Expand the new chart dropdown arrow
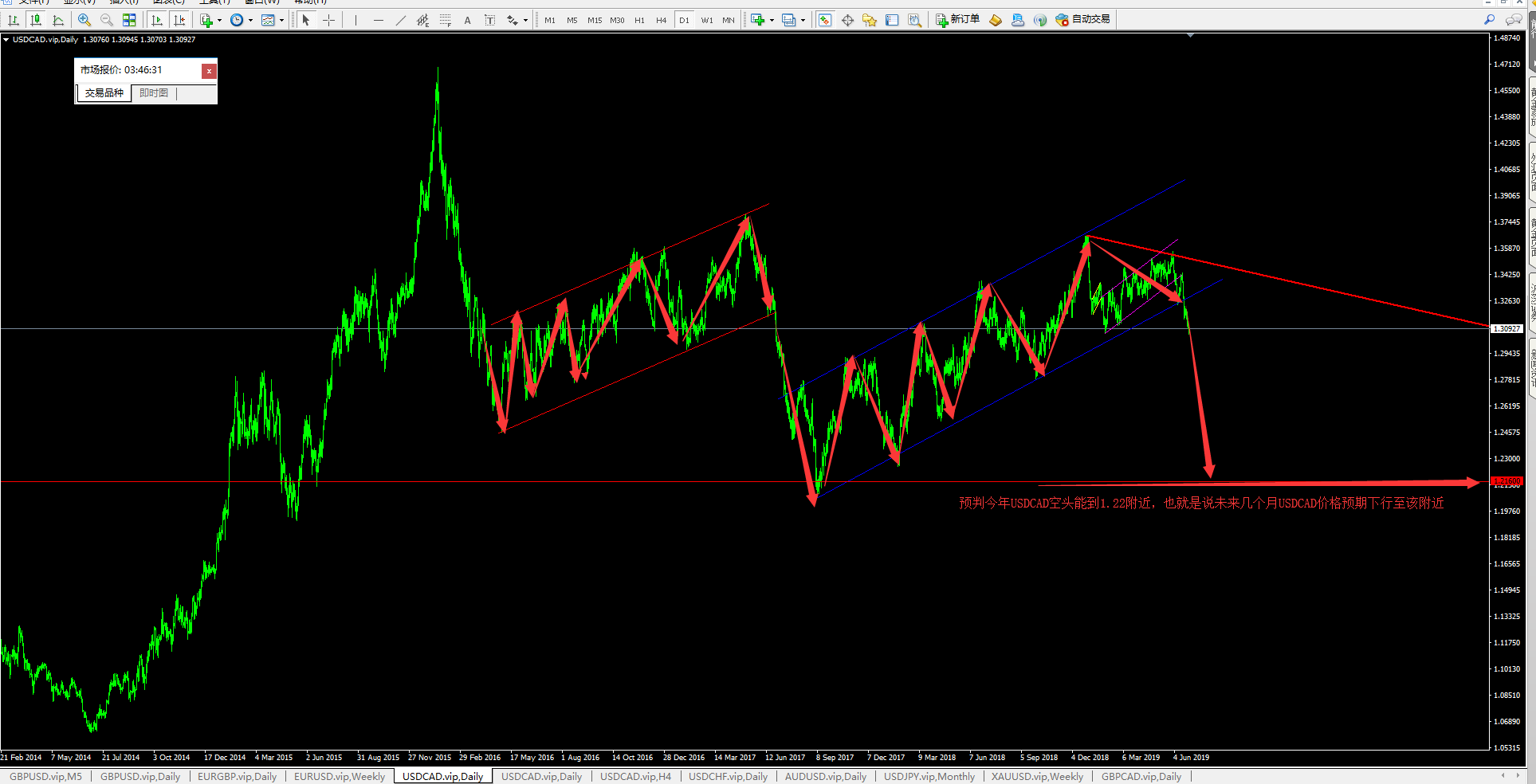This screenshot has height=784, width=1536. pos(772,20)
